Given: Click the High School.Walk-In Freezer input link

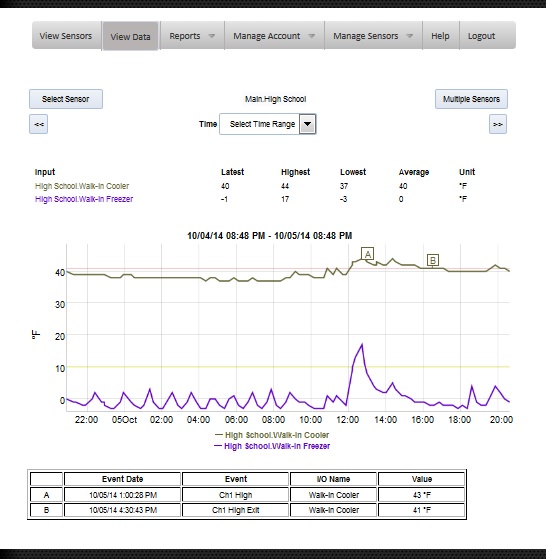Looking at the screenshot, I should (84, 199).
